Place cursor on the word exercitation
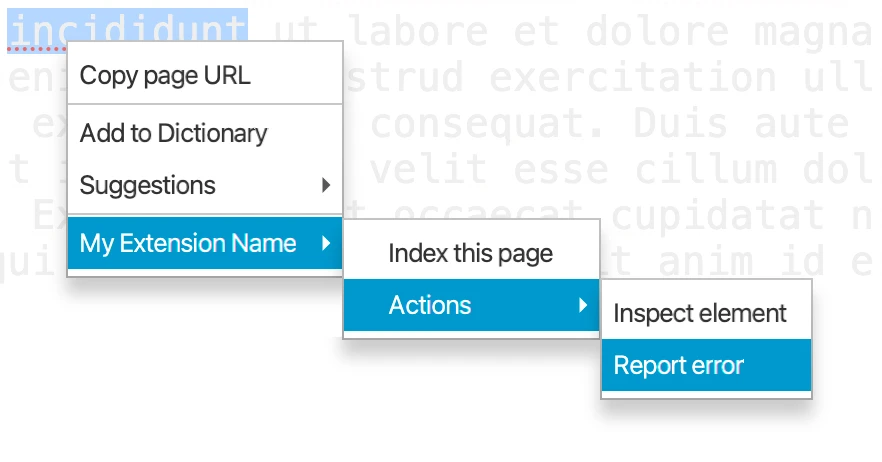The width and height of the screenshot is (882, 462). [632, 78]
